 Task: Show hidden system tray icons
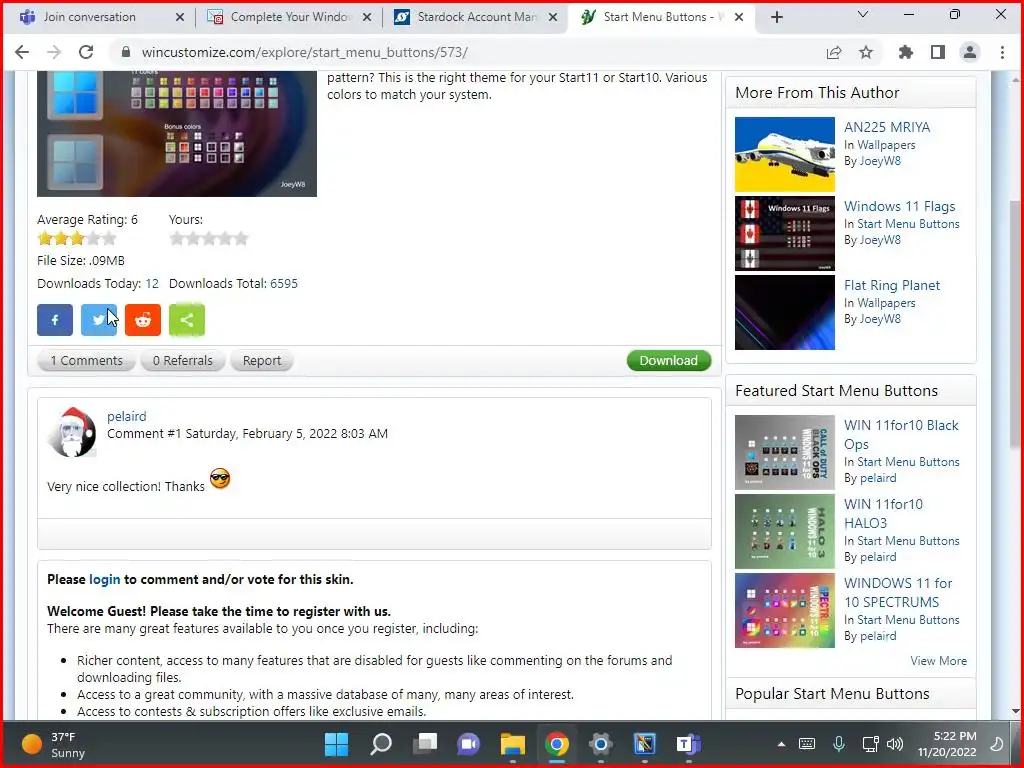point(781,744)
